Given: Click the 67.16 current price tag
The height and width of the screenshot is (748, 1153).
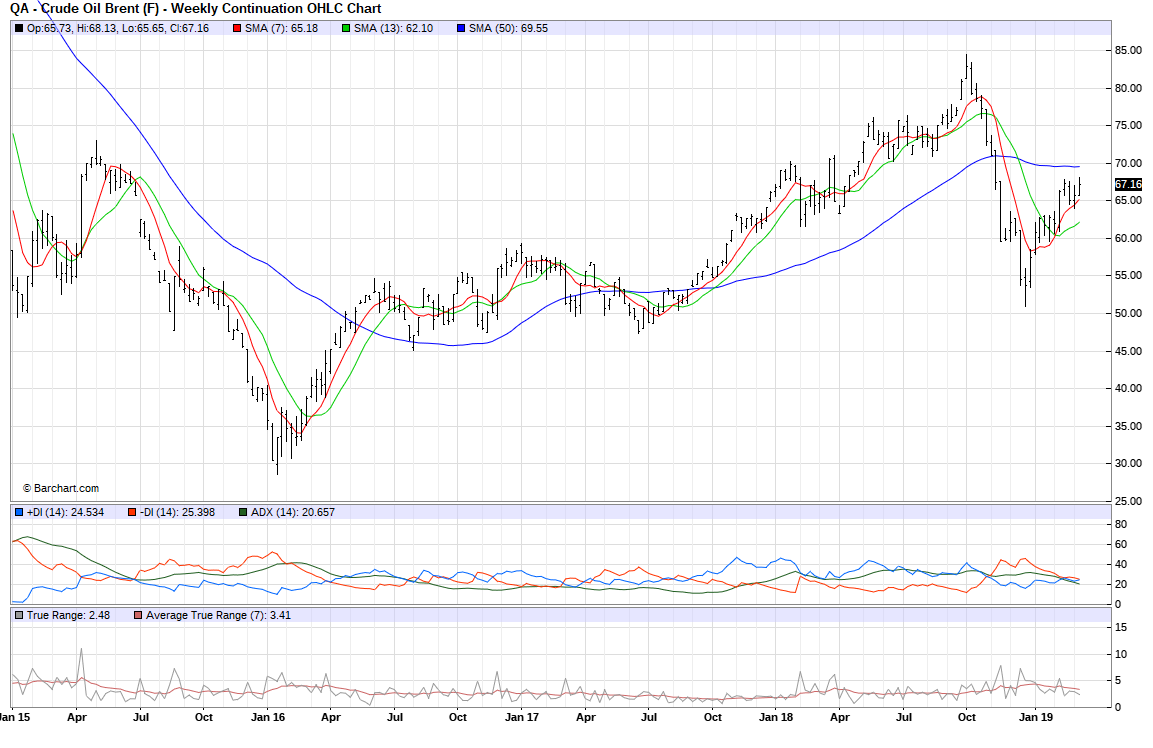Looking at the screenshot, I should (x=1128, y=184).
